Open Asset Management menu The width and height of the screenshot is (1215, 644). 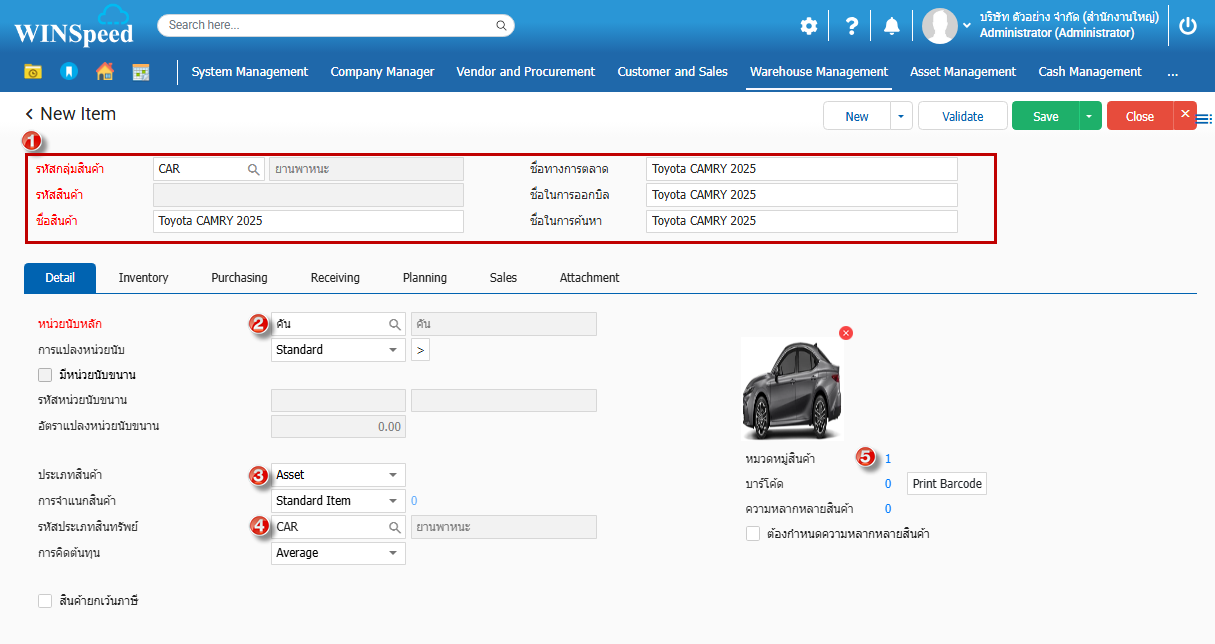tap(962, 72)
